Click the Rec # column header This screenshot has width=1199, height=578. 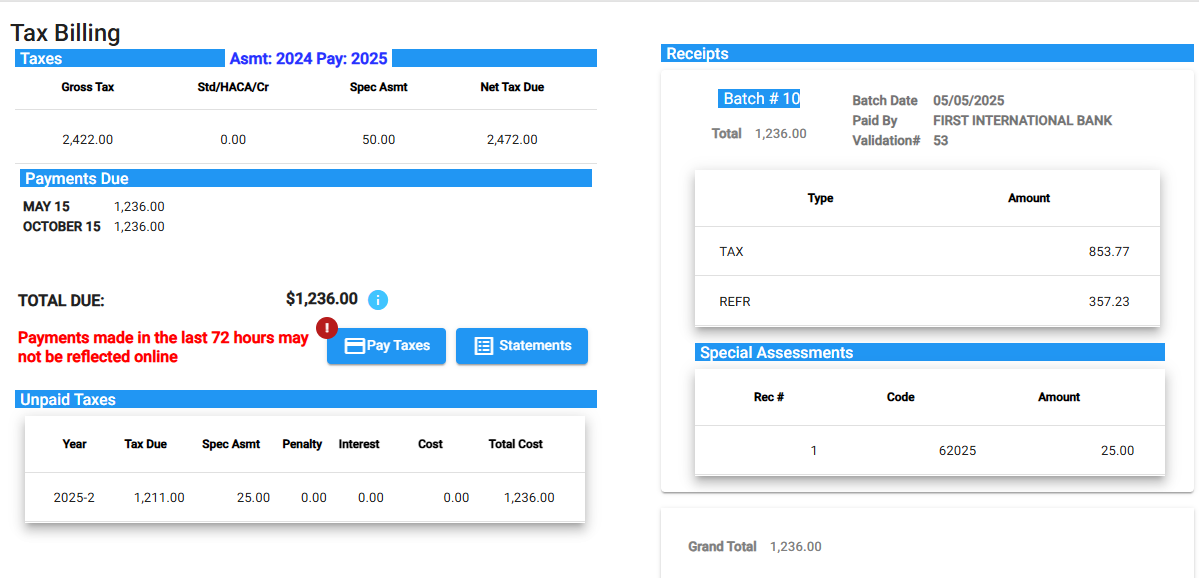768,397
